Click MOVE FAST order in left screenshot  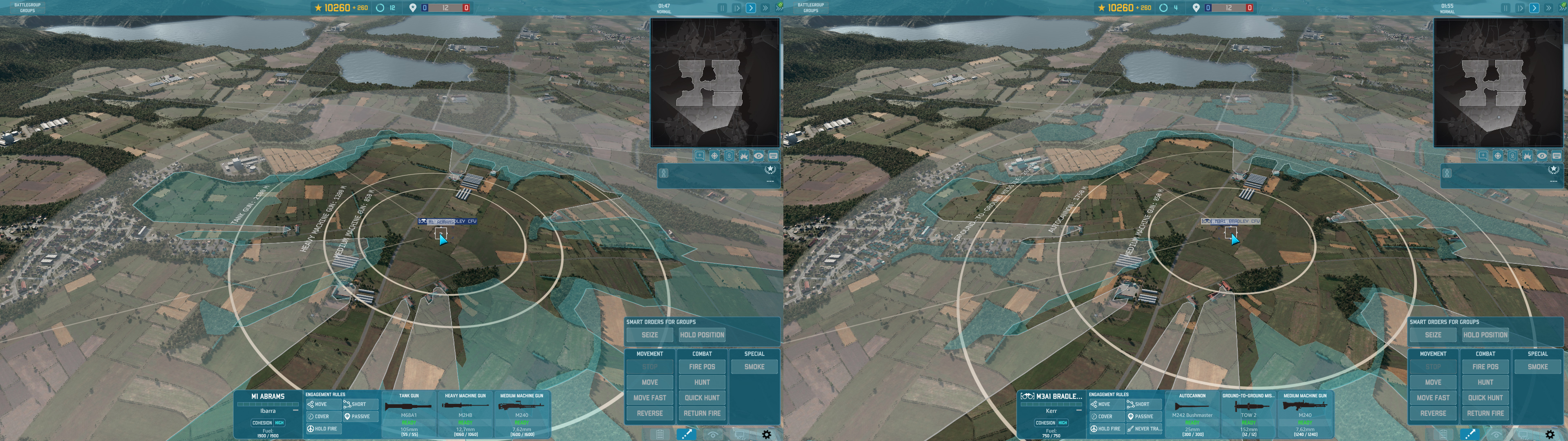650,398
